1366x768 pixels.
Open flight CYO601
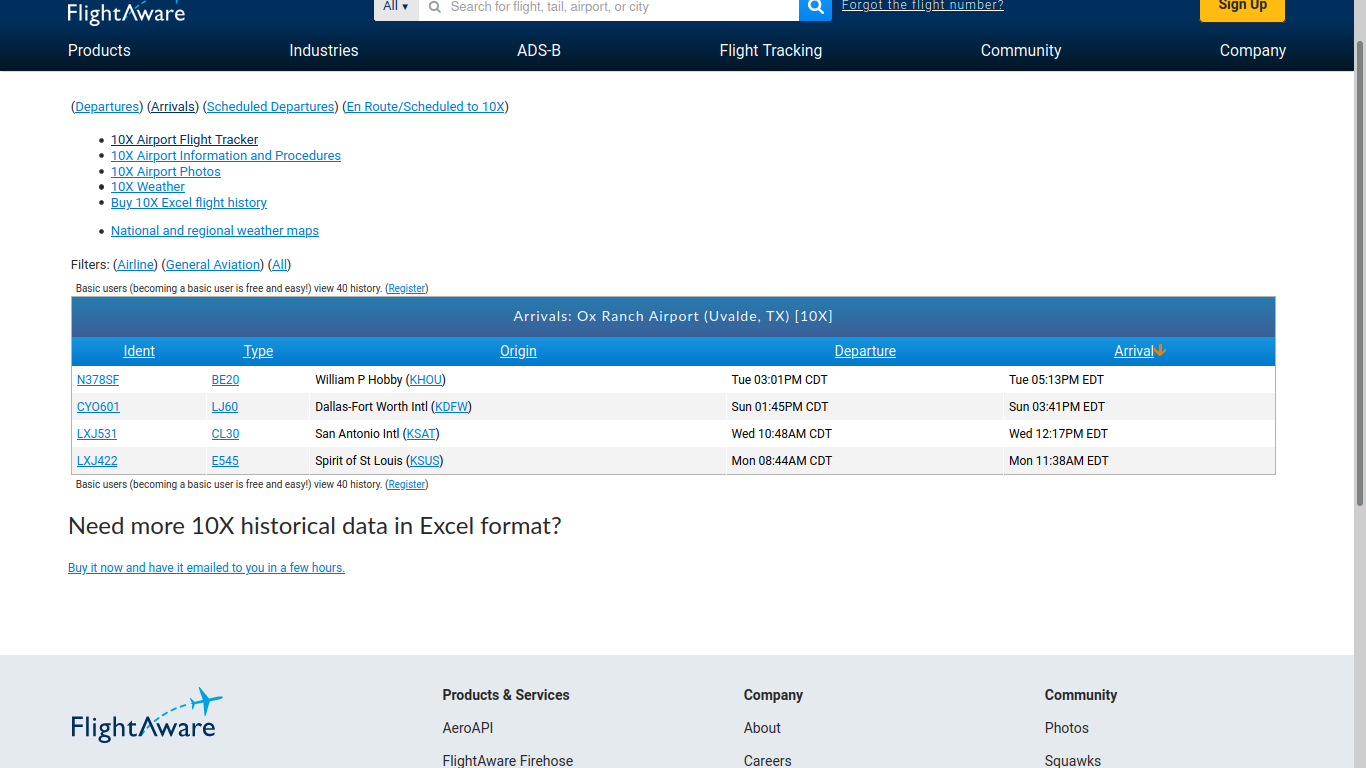(98, 407)
